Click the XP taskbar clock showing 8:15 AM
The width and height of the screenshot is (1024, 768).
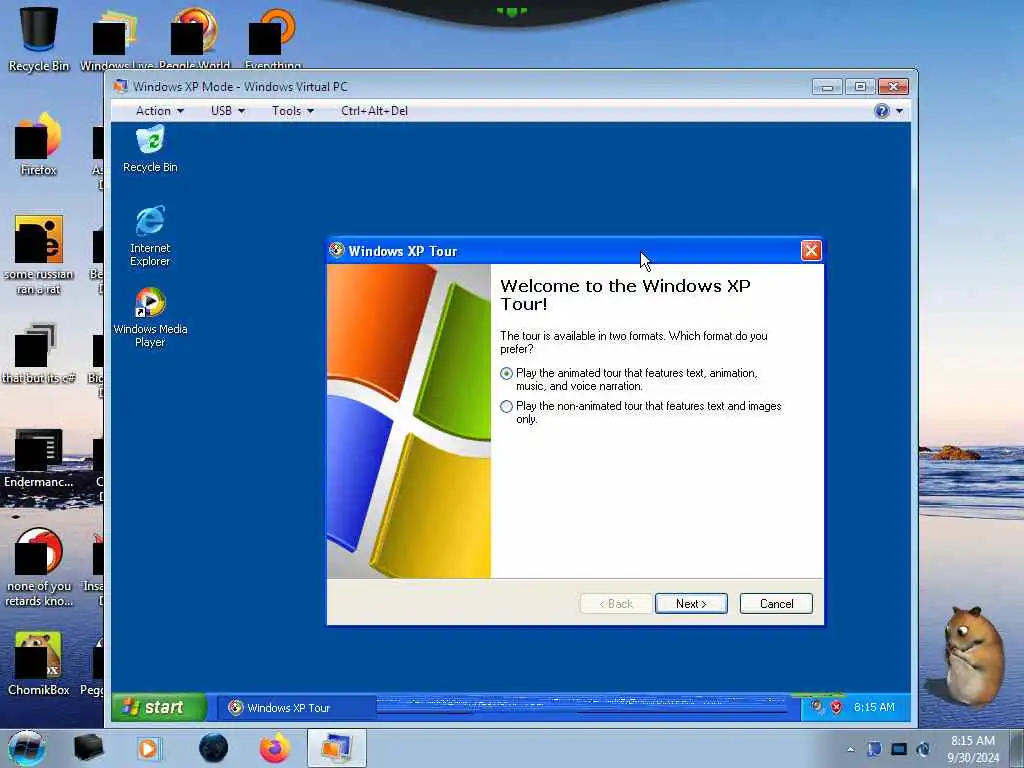click(874, 707)
